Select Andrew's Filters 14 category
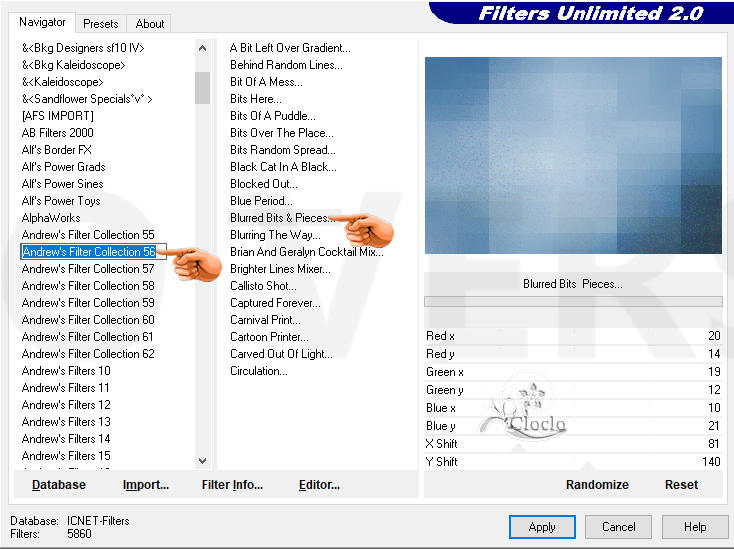734x549 pixels. tap(66, 439)
